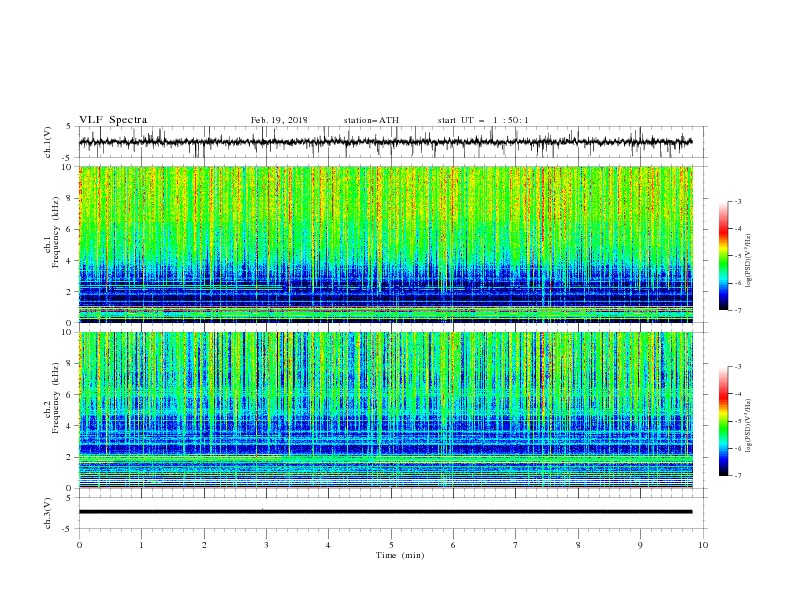The height and width of the screenshot is (612, 792).
Task: Click the date "Feb. 19, 2018"
Action: pyautogui.click(x=279, y=120)
